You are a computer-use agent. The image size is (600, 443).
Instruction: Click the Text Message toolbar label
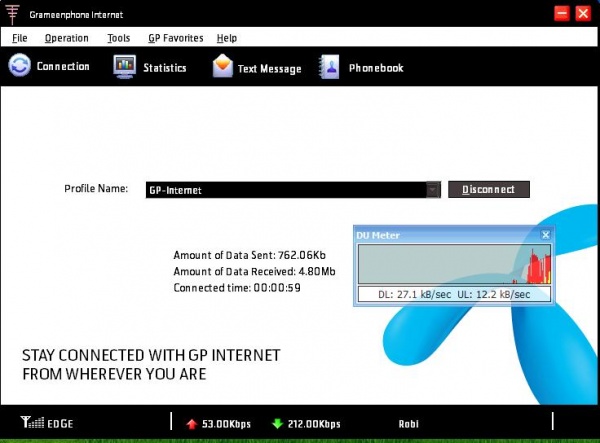coord(269,69)
